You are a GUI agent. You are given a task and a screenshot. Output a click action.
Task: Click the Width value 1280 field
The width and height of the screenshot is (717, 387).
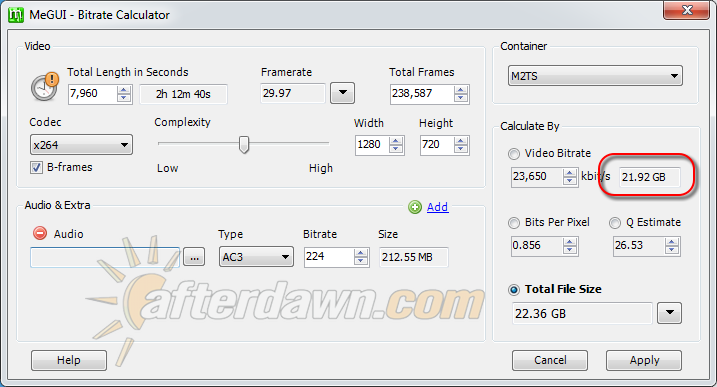coord(372,145)
